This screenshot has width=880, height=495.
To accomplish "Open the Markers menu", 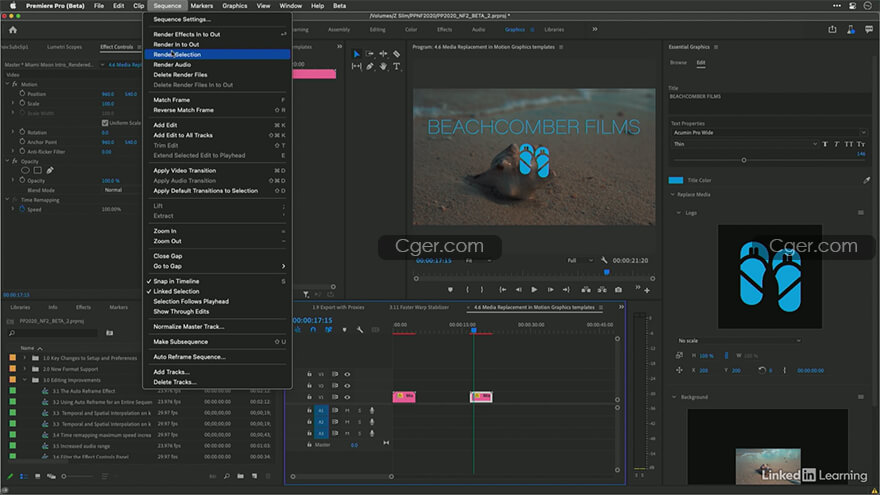I will 201,6.
